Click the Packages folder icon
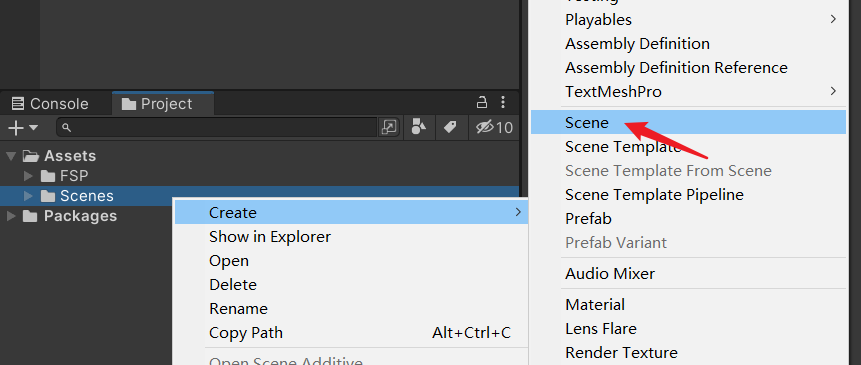Screen dimensions: 861x365 30,216
